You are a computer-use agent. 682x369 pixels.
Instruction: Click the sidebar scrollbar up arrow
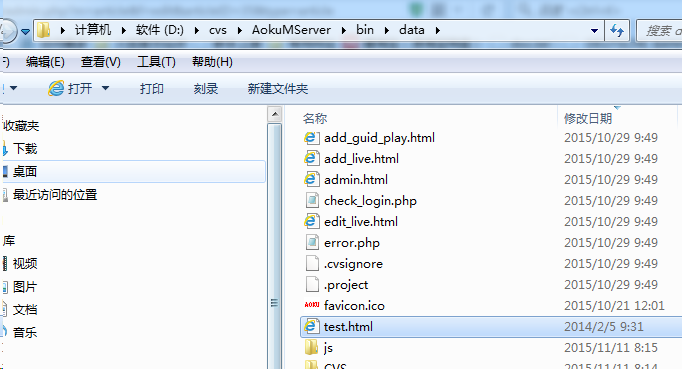[x=274, y=114]
